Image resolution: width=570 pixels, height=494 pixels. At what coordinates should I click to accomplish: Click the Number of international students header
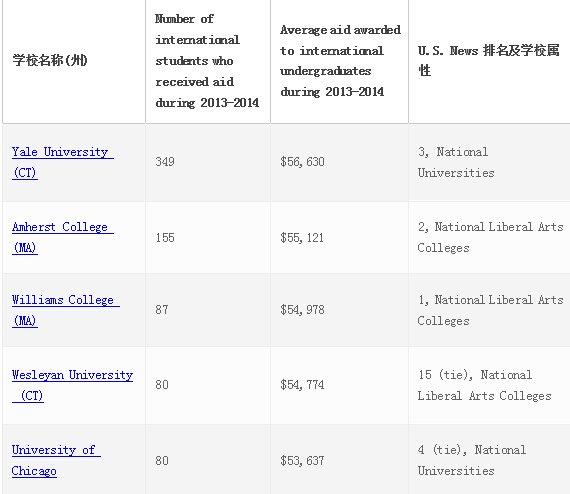(x=208, y=61)
